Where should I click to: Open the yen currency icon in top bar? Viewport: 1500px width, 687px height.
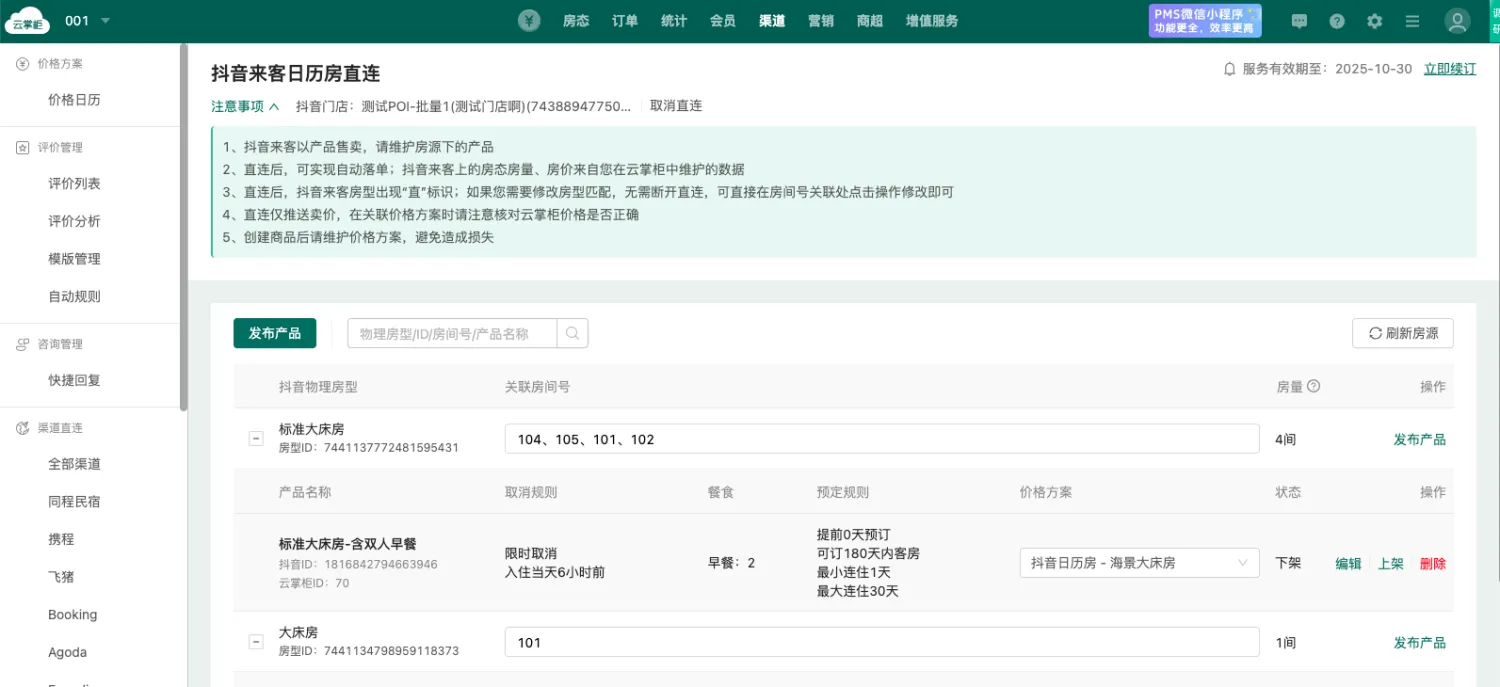pos(530,21)
